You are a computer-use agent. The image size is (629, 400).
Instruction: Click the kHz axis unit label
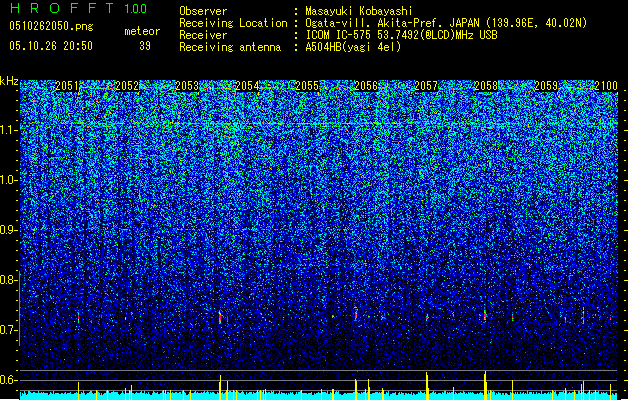pos(9,81)
